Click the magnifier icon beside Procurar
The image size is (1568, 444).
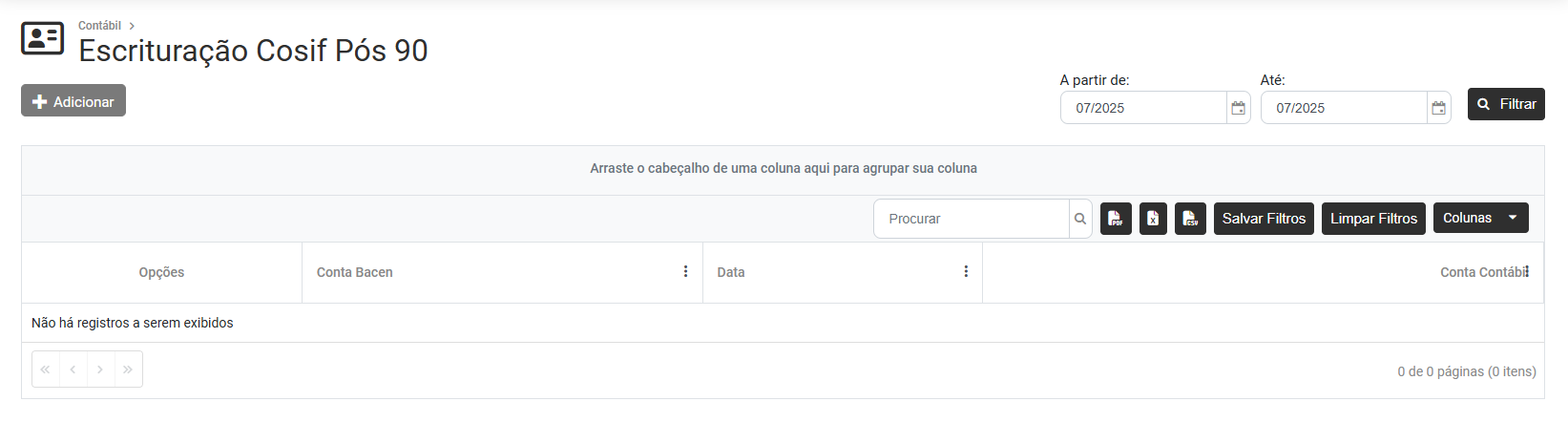[x=1080, y=219]
